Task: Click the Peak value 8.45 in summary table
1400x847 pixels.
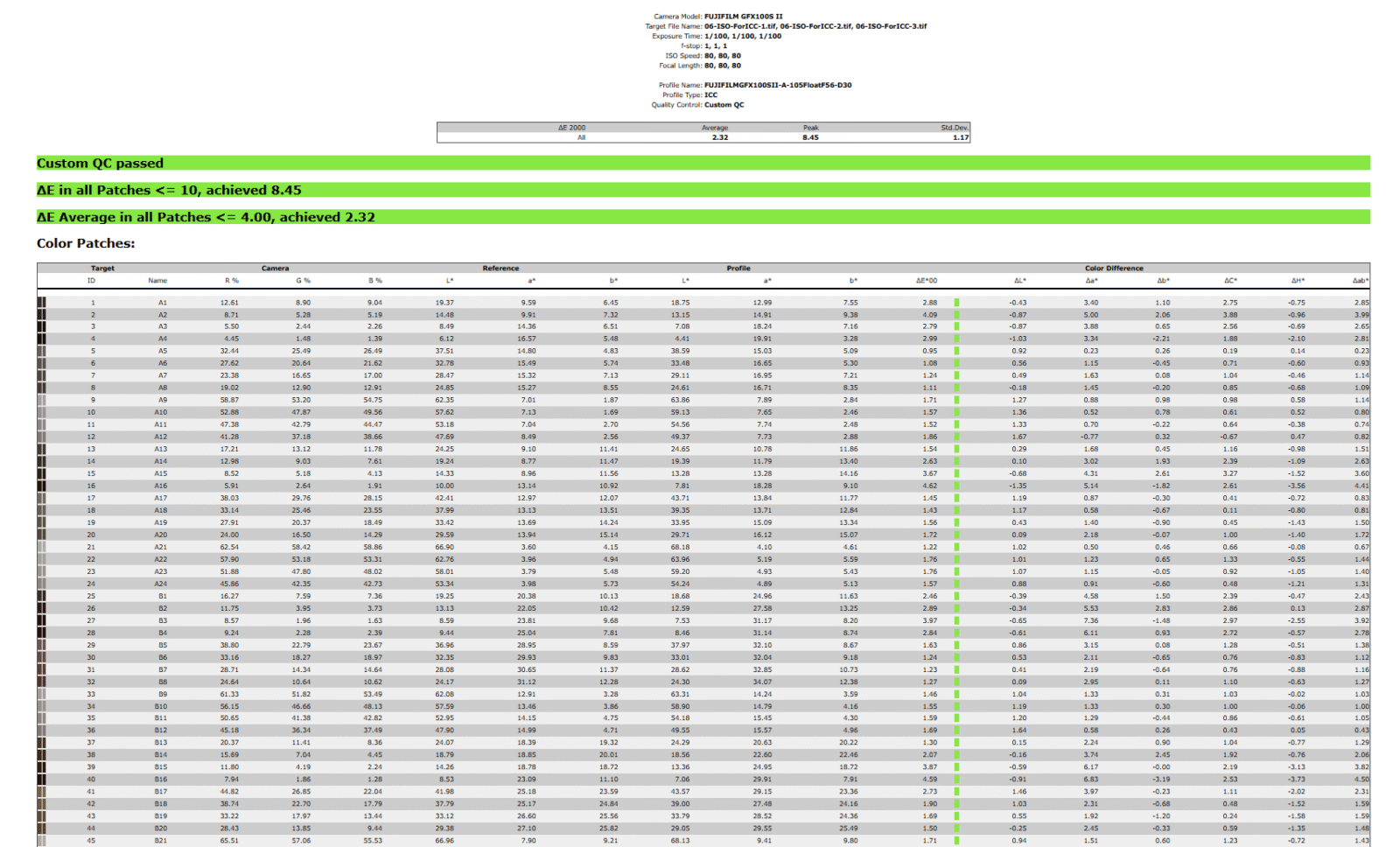Action: click(x=810, y=137)
